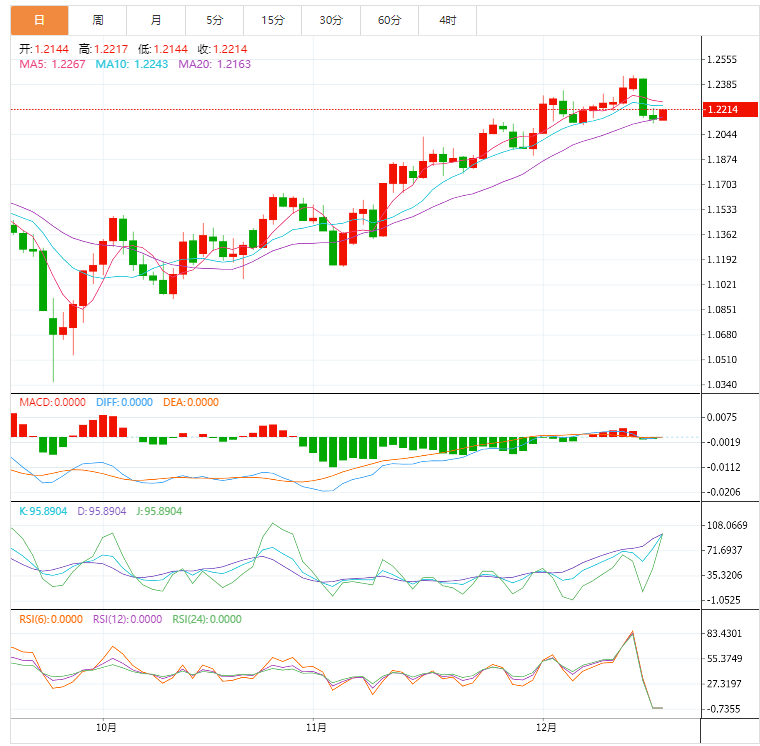Screen dimensions: 760x746
Task: Select the DEA legend label
Action: click(x=190, y=402)
